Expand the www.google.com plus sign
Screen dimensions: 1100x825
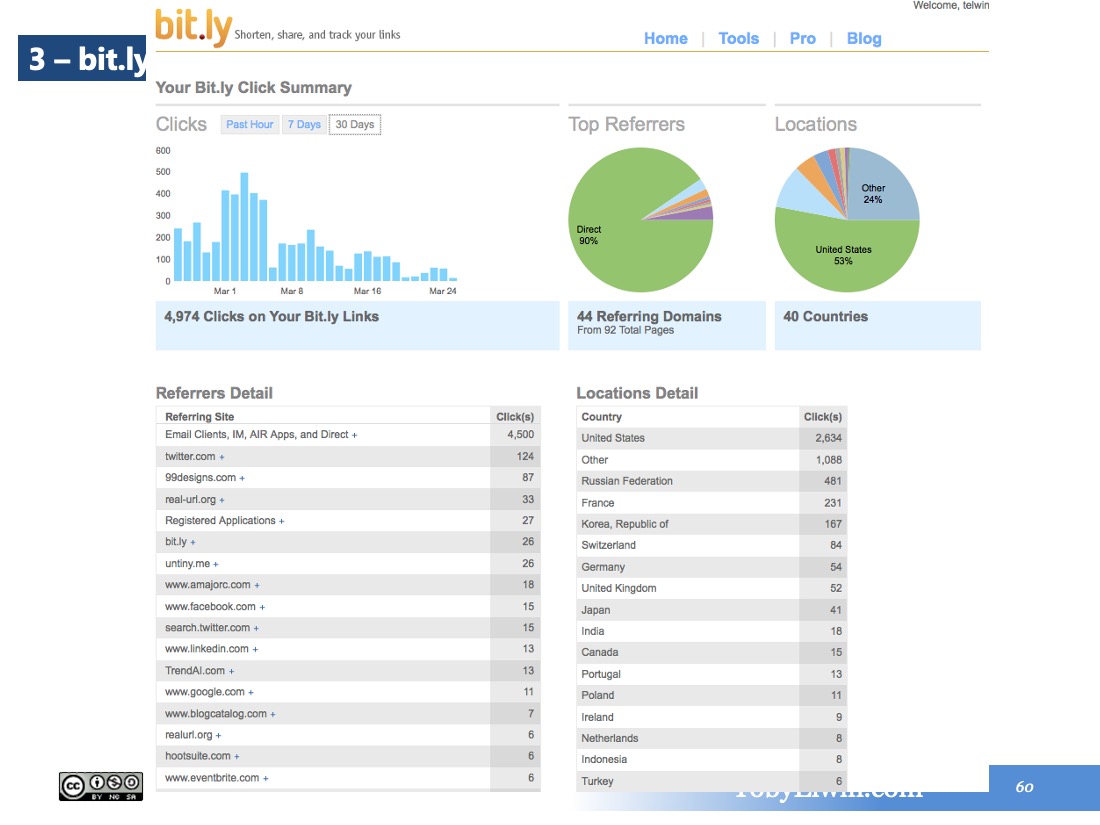pos(250,692)
